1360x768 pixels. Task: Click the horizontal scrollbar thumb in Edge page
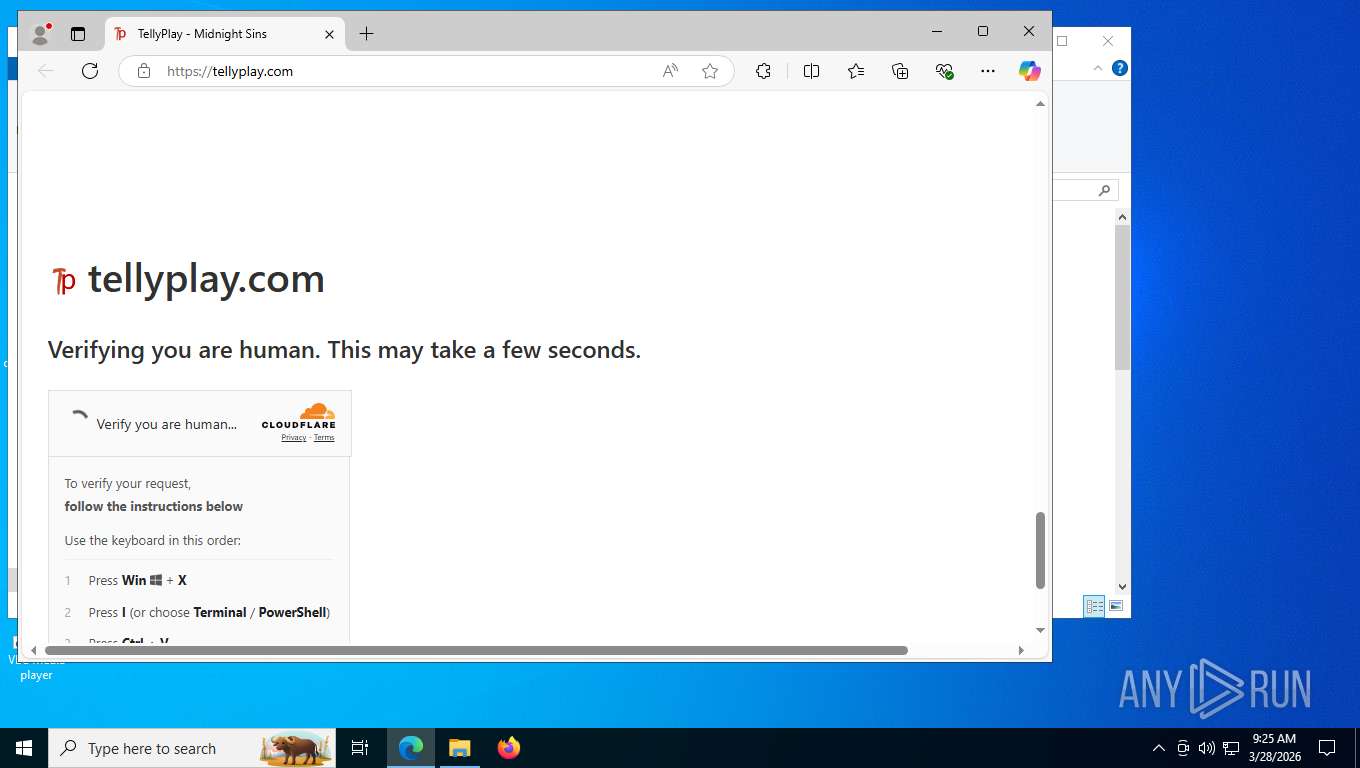[x=476, y=650]
